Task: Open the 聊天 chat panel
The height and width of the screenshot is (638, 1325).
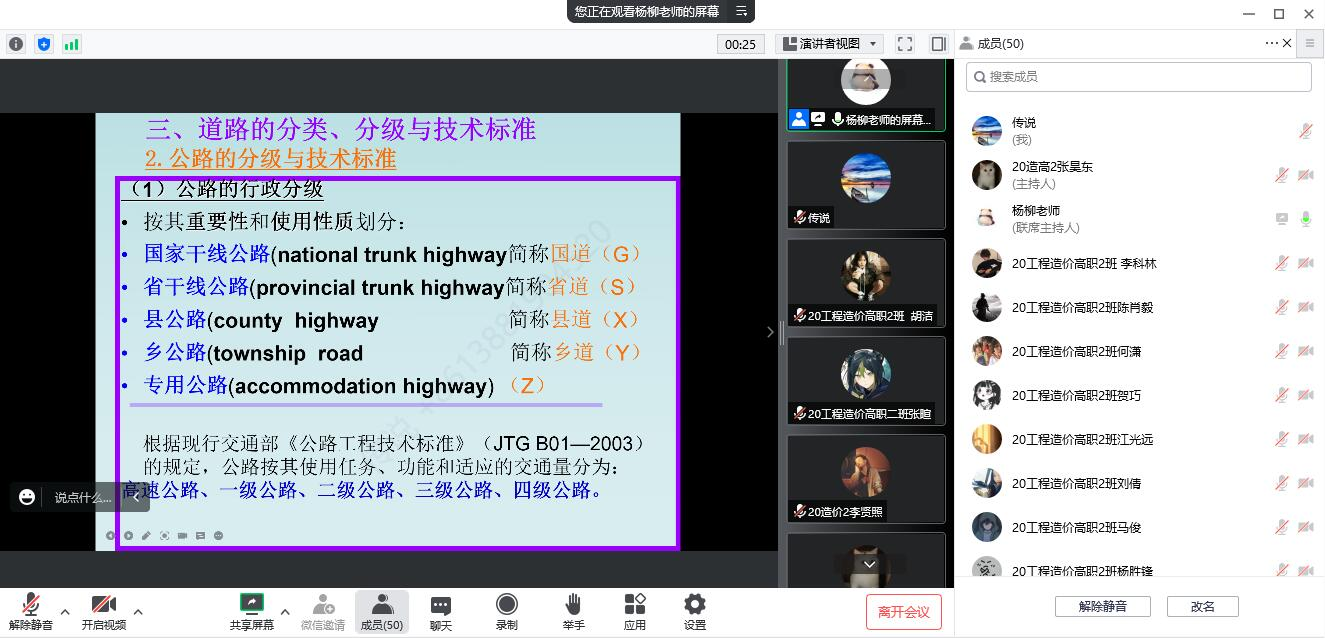Action: (x=441, y=611)
